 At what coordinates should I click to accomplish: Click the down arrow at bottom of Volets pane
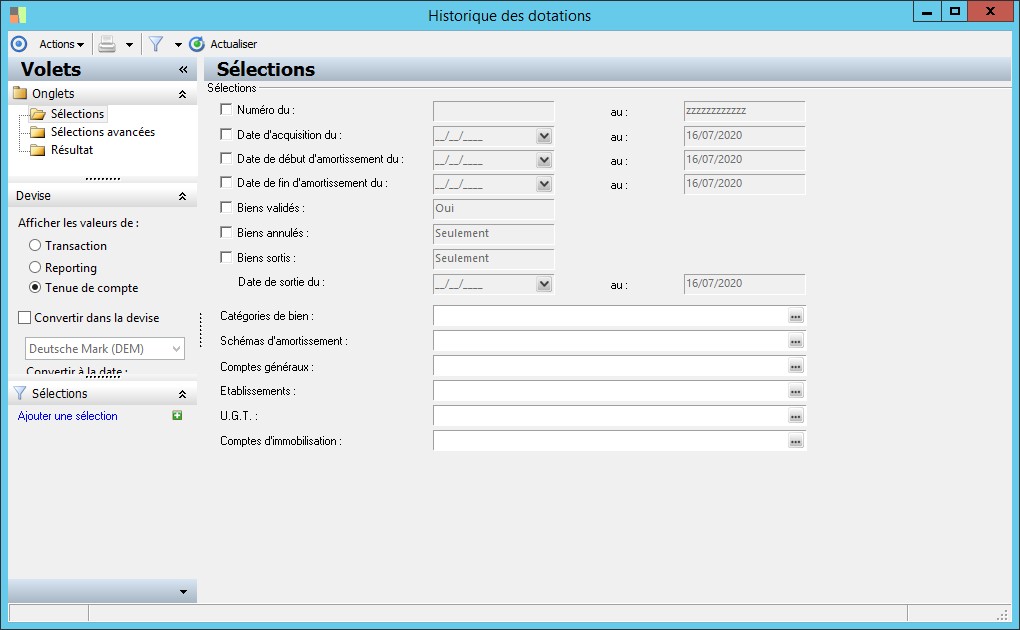click(183, 592)
